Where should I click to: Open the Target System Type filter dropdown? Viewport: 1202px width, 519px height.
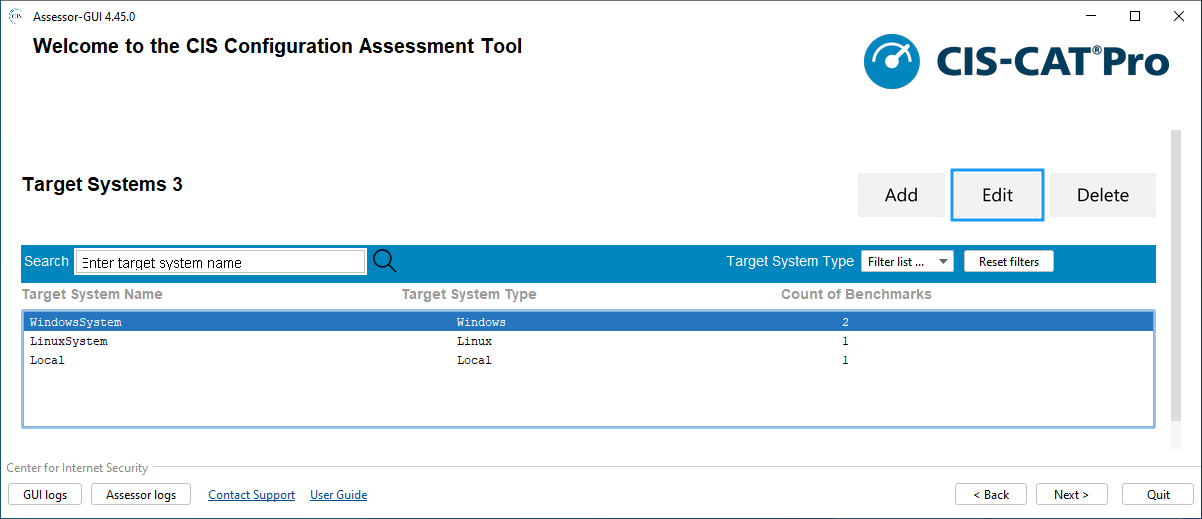pos(907,262)
